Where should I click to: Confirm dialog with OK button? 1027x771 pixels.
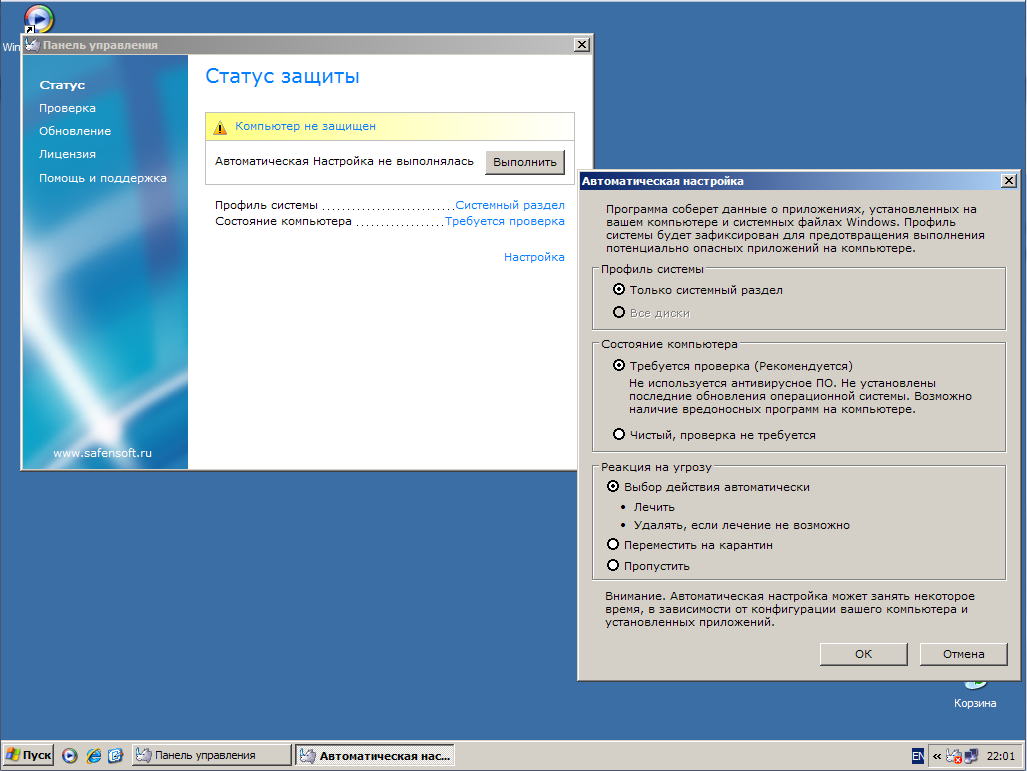[x=863, y=654]
